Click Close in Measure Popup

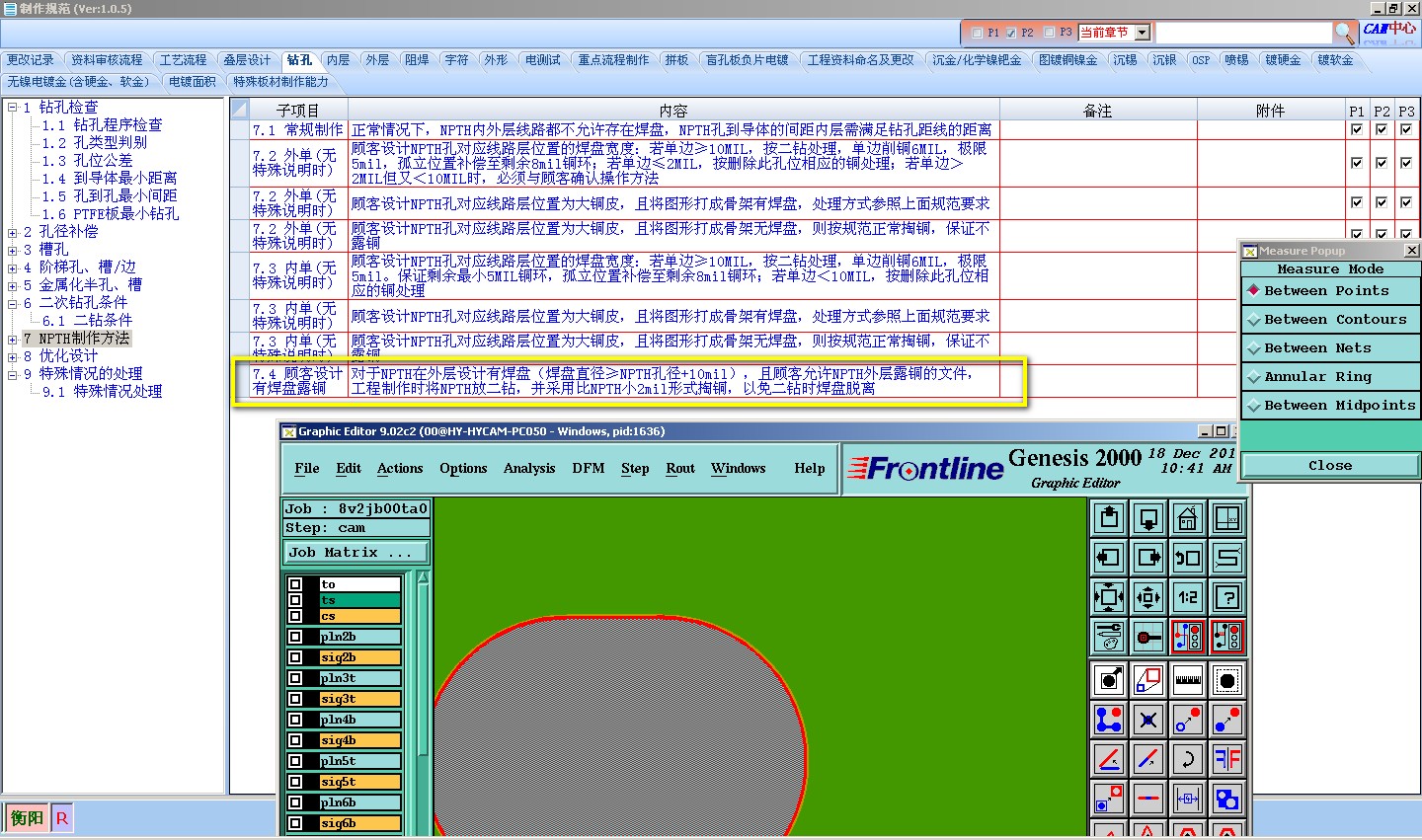click(1330, 466)
